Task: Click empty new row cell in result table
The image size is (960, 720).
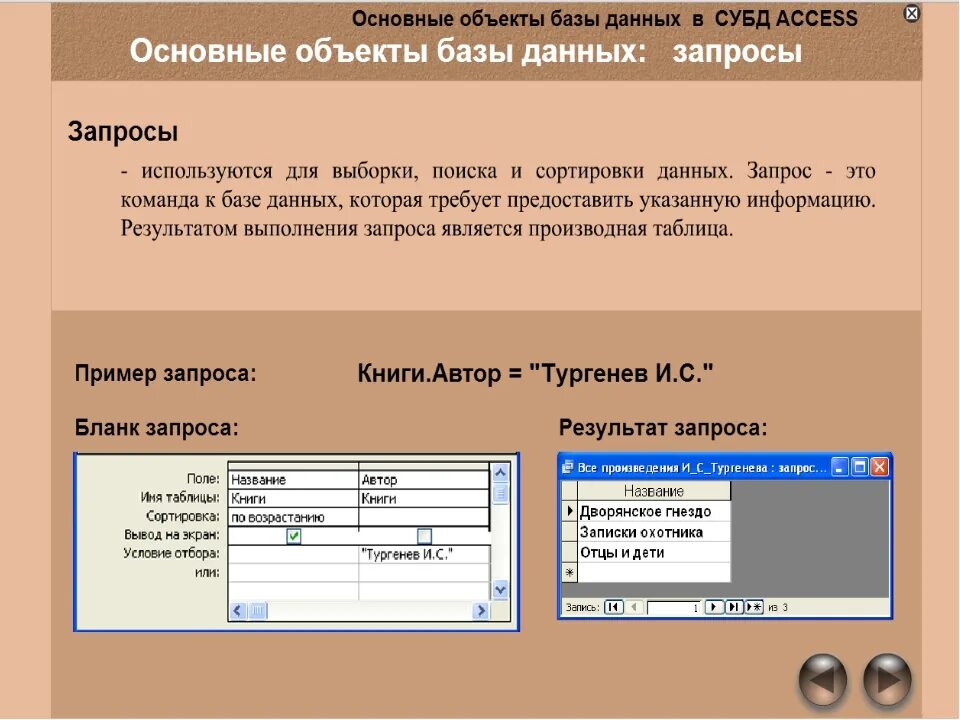Action: 653,572
